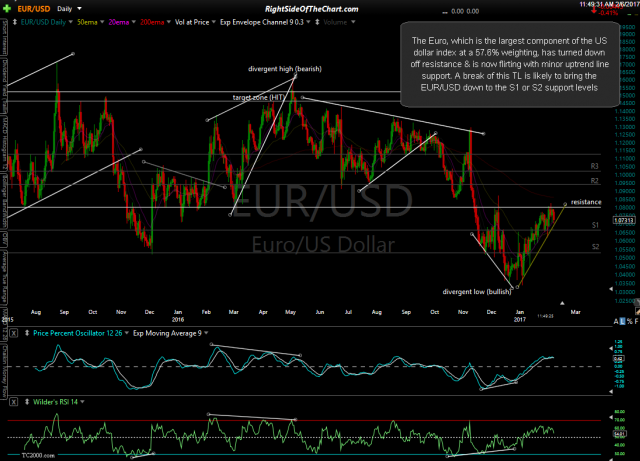Open the 20ema indicator dropdown arrow
This screenshot has width=640, height=461.
point(133,22)
